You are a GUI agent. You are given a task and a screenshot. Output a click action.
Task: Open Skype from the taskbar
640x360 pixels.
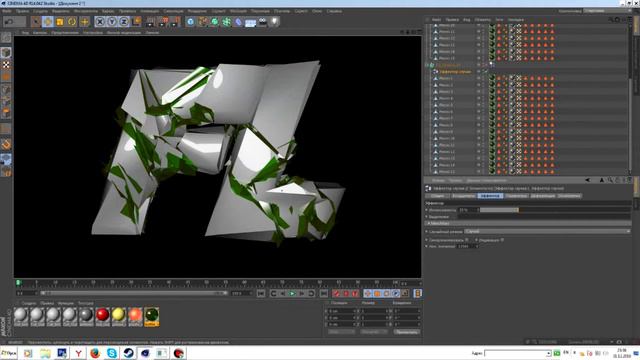[111, 353]
